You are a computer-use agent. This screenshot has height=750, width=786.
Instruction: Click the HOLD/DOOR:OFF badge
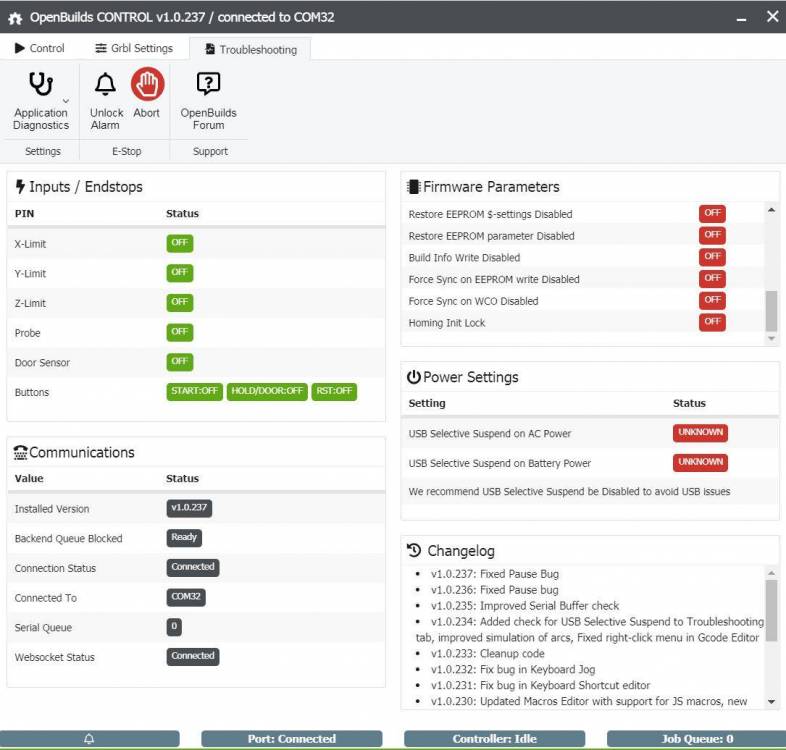point(267,391)
